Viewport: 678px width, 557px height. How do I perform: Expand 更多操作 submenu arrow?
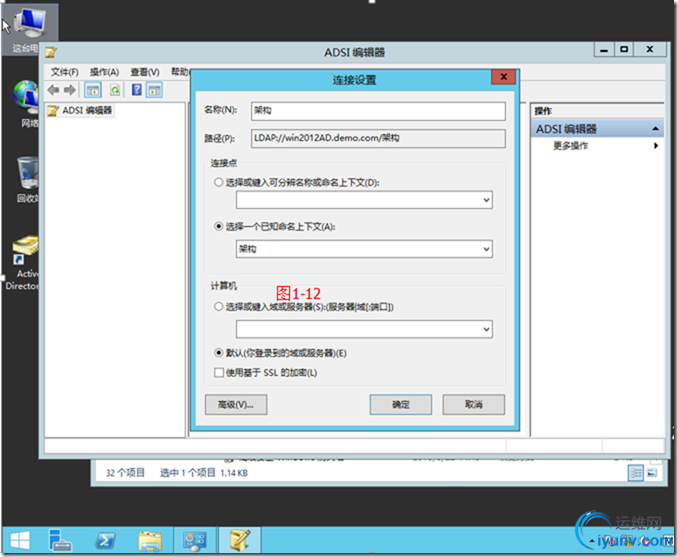(656, 146)
